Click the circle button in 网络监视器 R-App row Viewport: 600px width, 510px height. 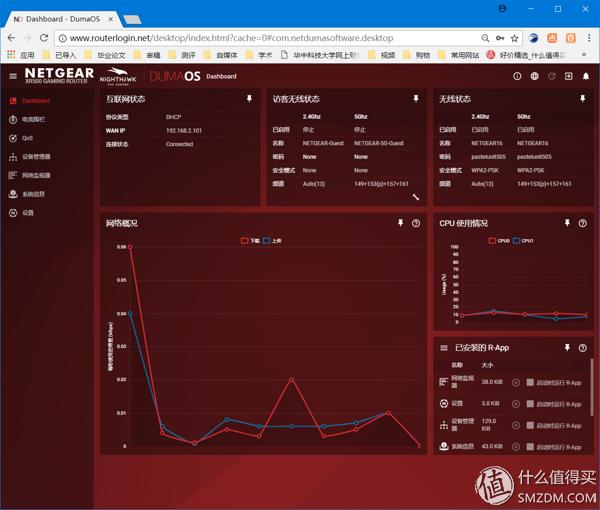click(515, 382)
